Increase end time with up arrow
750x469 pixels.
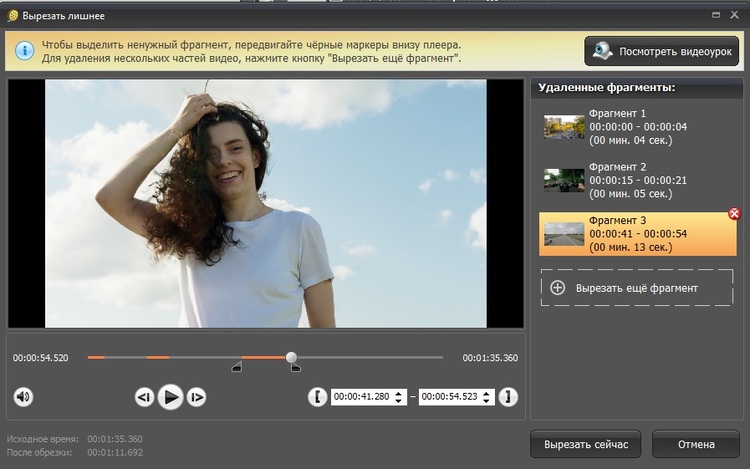click(486, 393)
